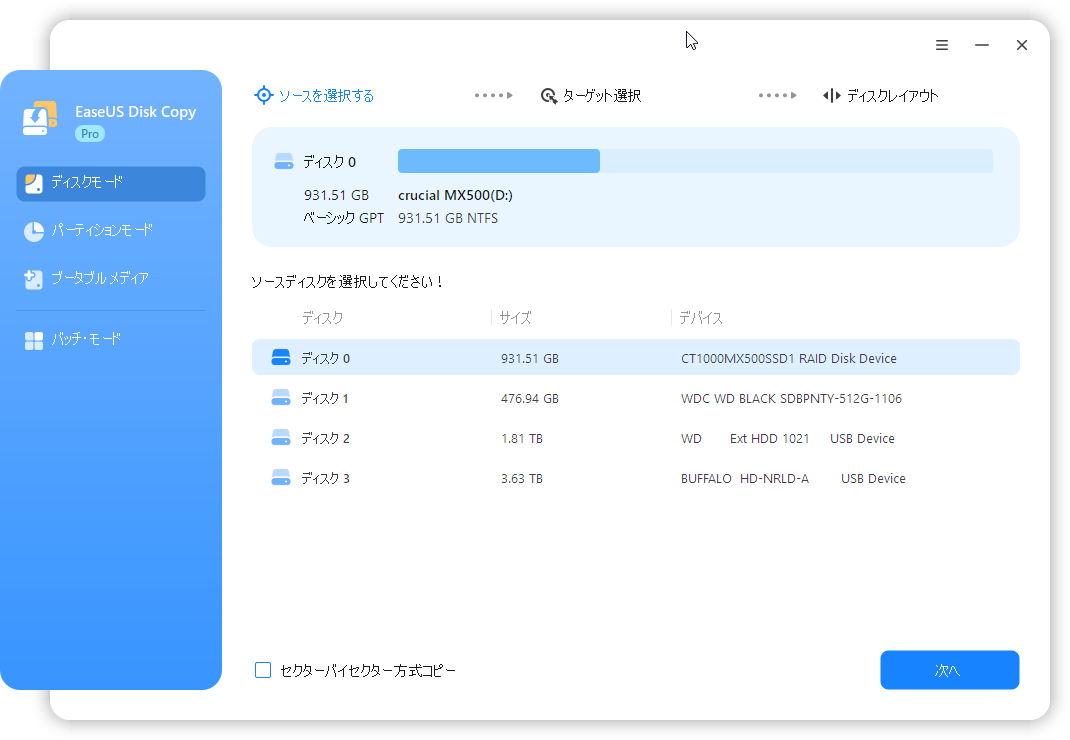Screen dimensions: 1070x740
Task: Minimize the EaseUS Disk Copy window
Action: (982, 45)
